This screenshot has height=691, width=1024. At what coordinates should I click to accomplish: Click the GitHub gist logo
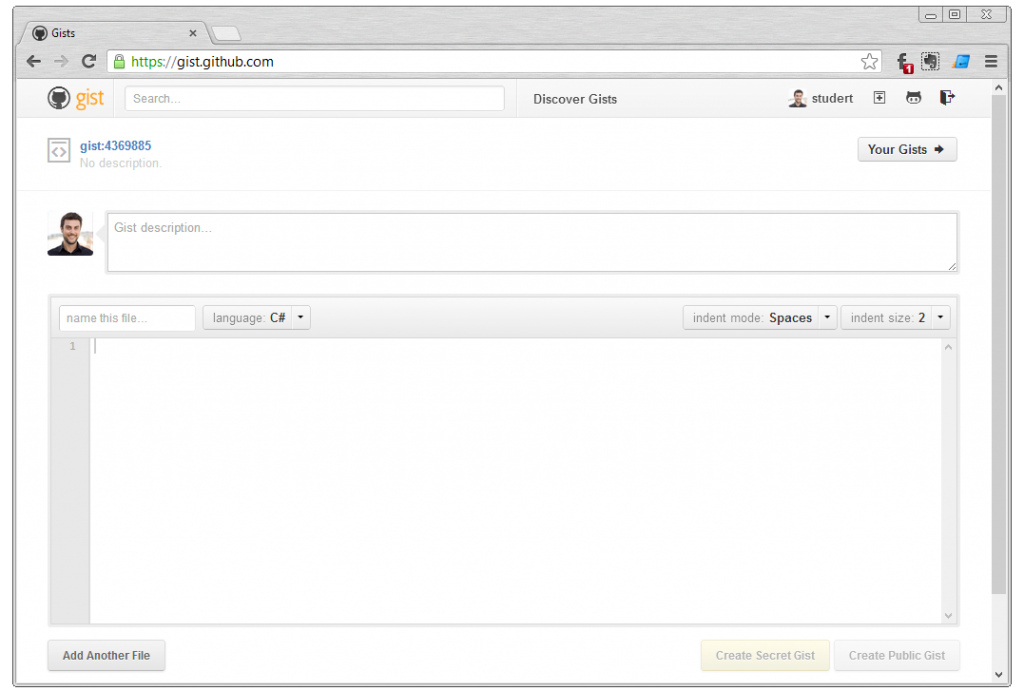[x=76, y=99]
